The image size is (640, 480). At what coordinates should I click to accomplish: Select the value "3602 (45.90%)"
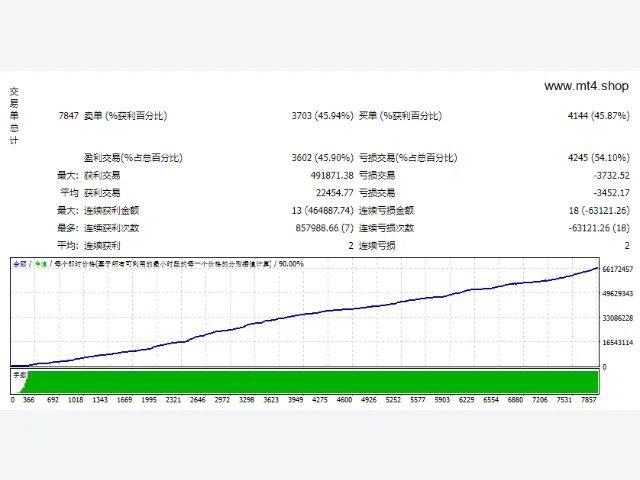(322, 158)
